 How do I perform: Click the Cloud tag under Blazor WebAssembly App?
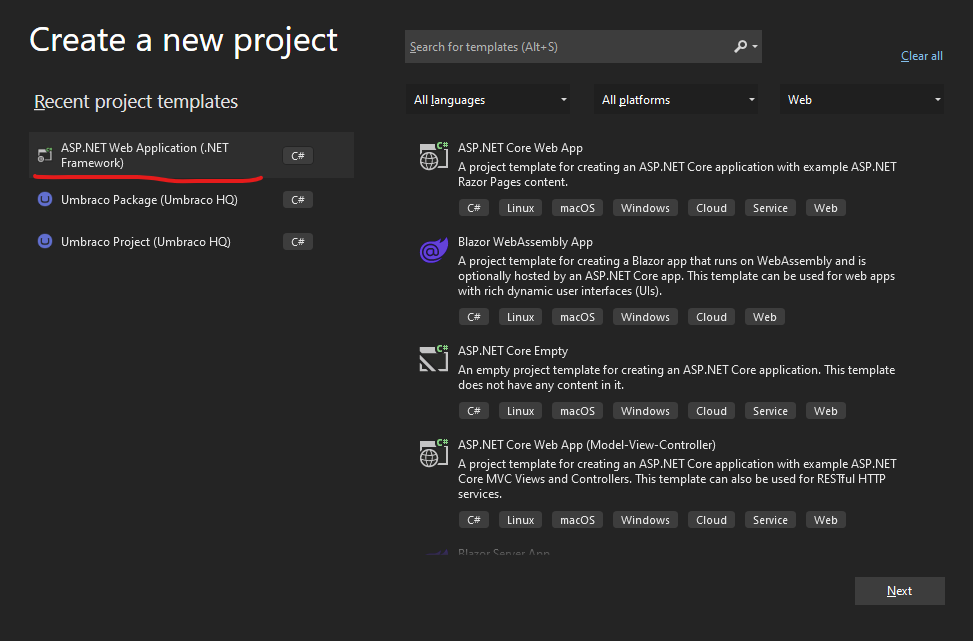pos(711,317)
